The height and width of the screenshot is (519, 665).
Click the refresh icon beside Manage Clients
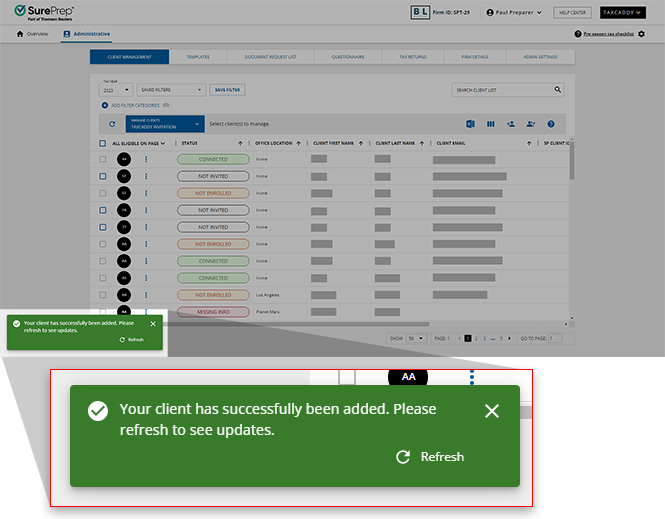pos(112,124)
